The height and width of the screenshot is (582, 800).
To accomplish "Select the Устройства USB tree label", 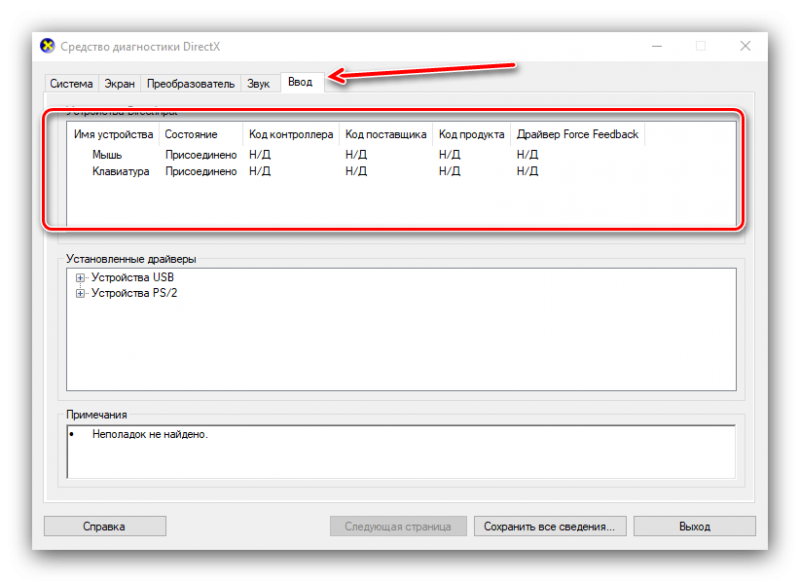I will pyautogui.click(x=133, y=277).
